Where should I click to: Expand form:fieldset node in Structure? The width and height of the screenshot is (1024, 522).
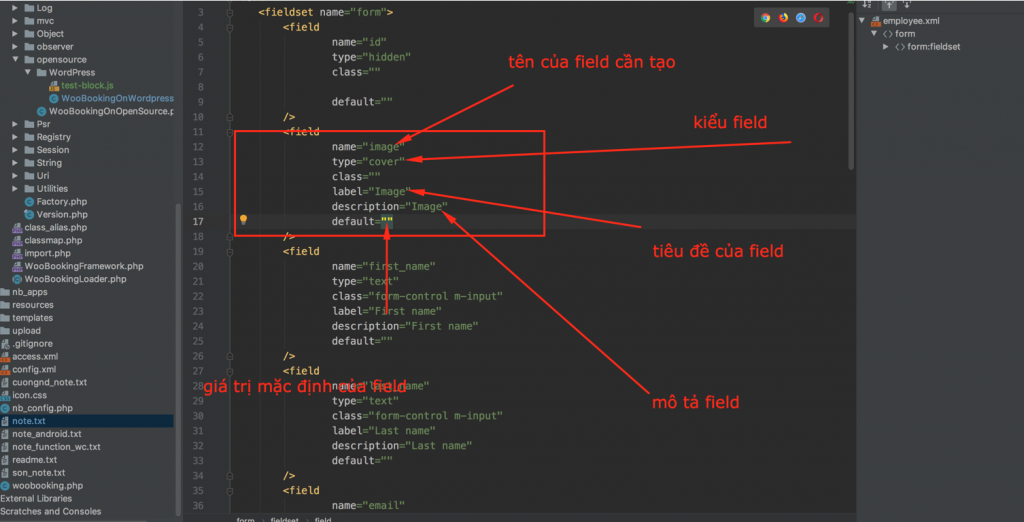[x=886, y=47]
